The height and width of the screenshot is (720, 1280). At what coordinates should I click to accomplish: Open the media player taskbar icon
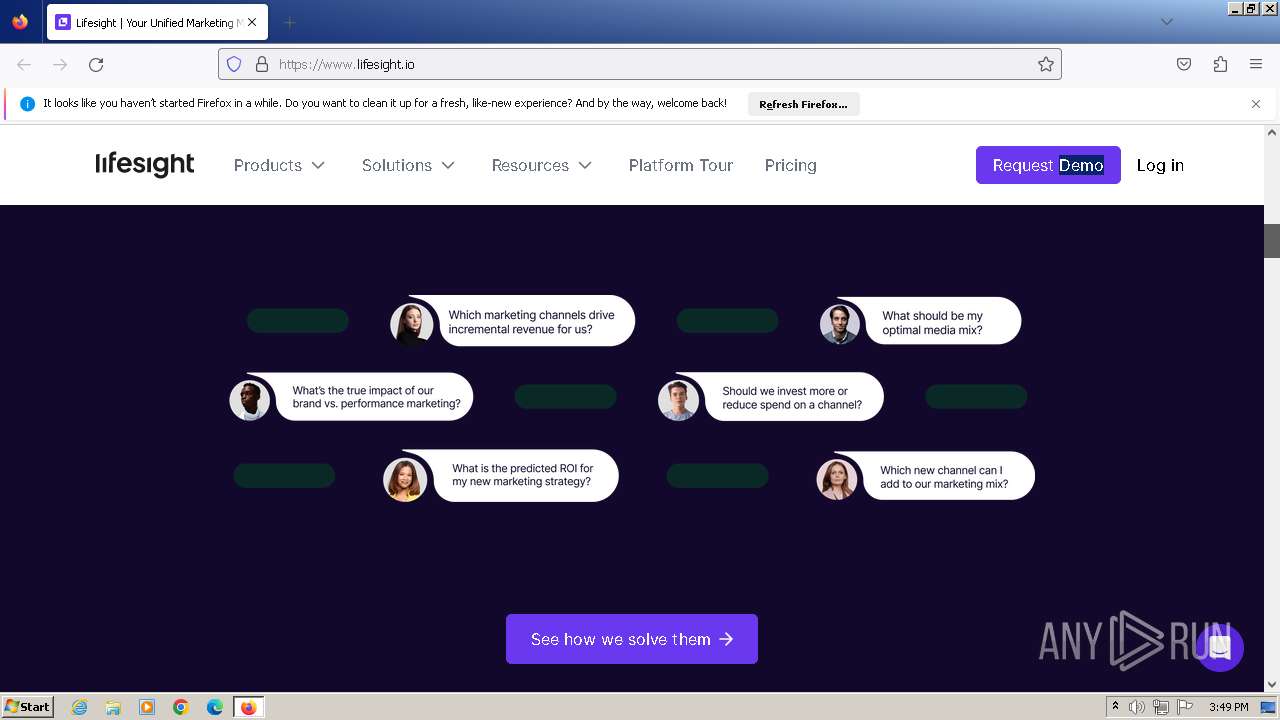tap(147, 707)
